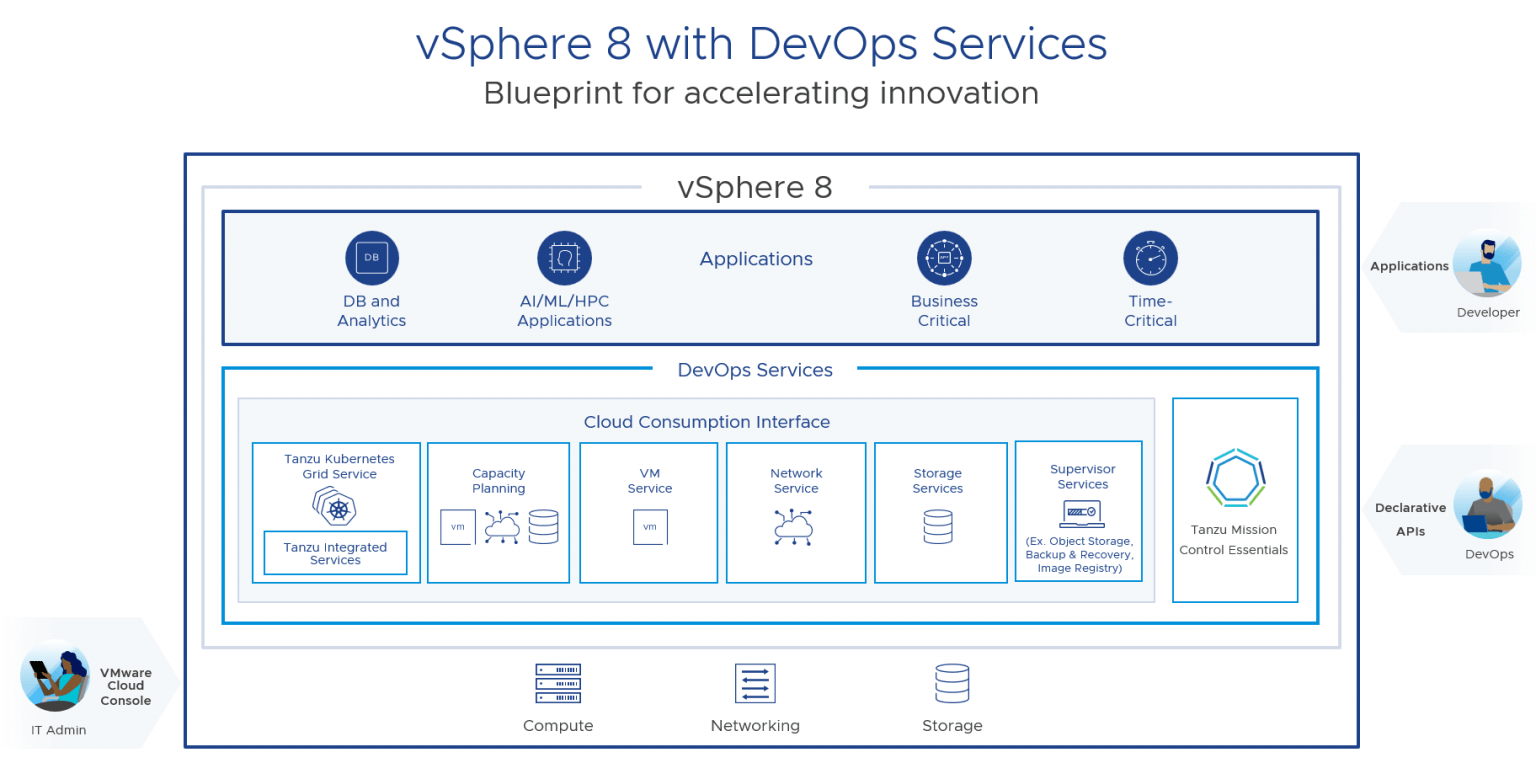Click the VMware Cloud Console label
1536x763 pixels.
tap(126, 687)
